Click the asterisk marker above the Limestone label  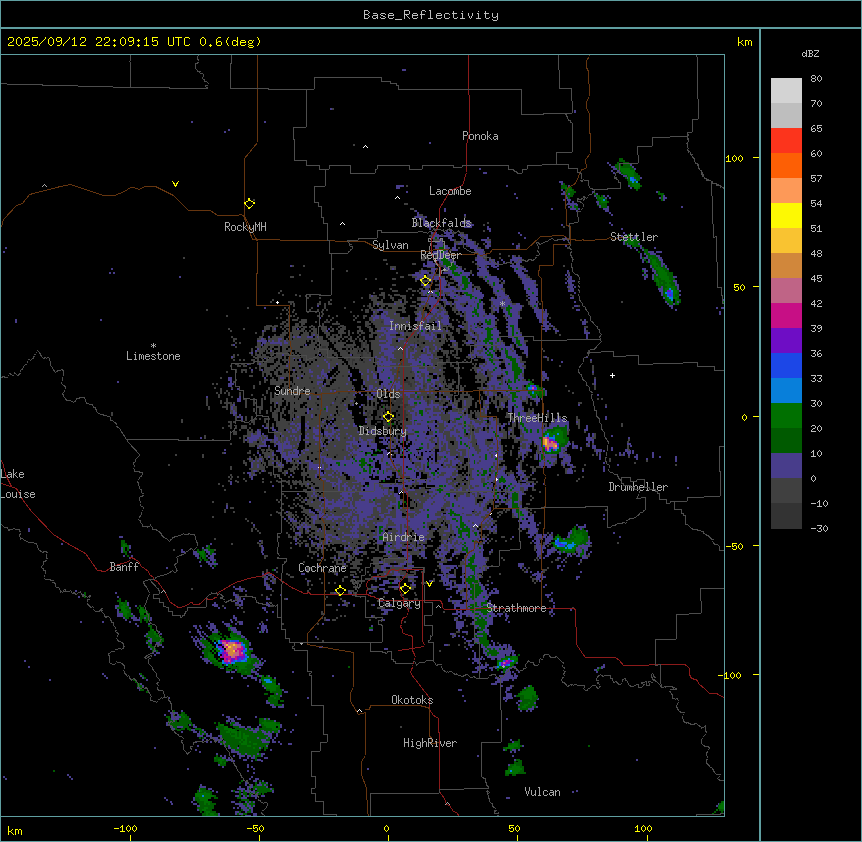[x=153, y=346]
